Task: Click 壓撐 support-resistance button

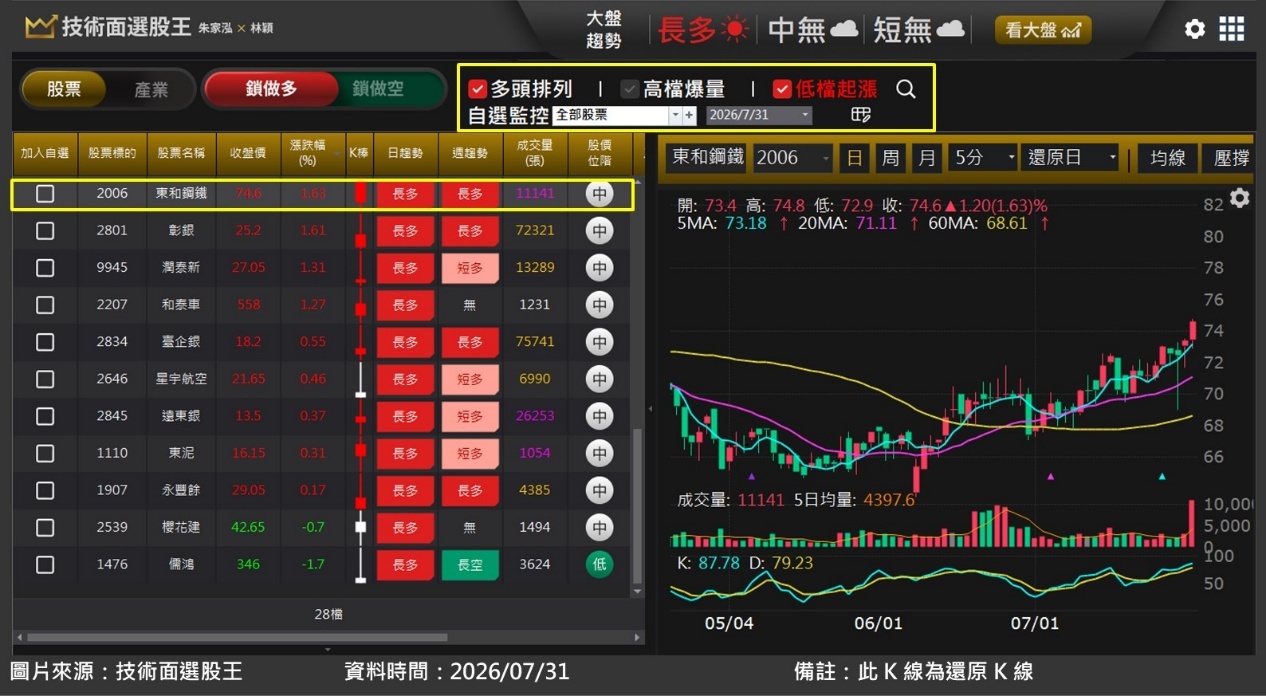Action: (x=1229, y=157)
